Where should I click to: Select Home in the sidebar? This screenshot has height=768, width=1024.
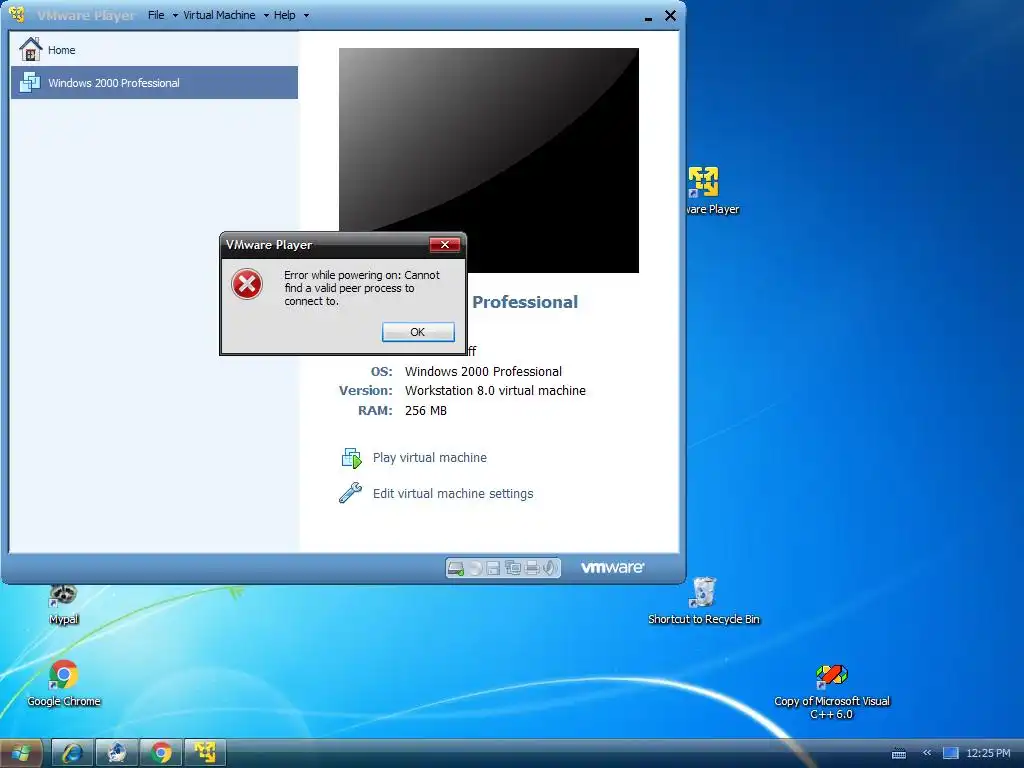tap(154, 50)
